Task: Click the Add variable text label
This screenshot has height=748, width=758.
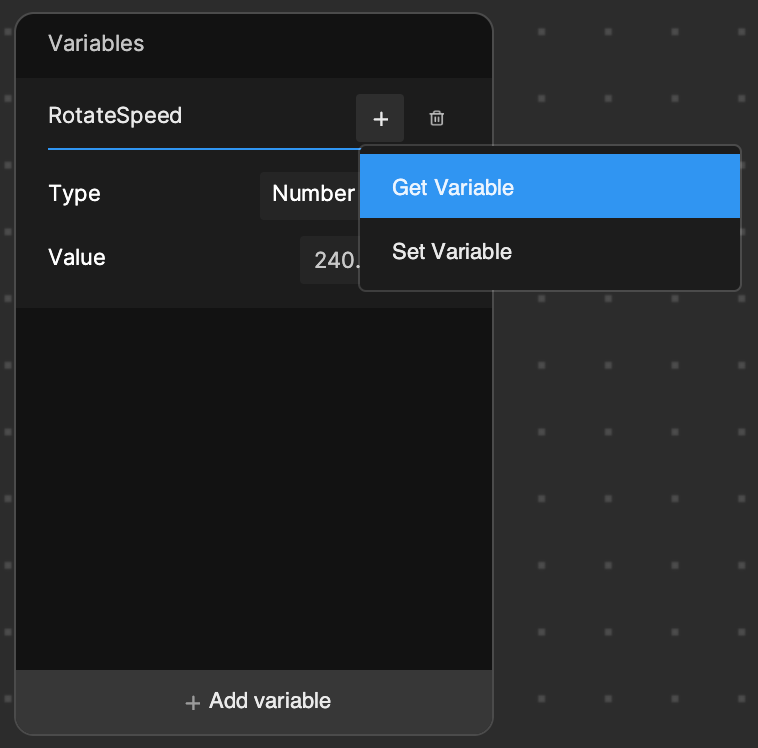Action: pos(270,701)
